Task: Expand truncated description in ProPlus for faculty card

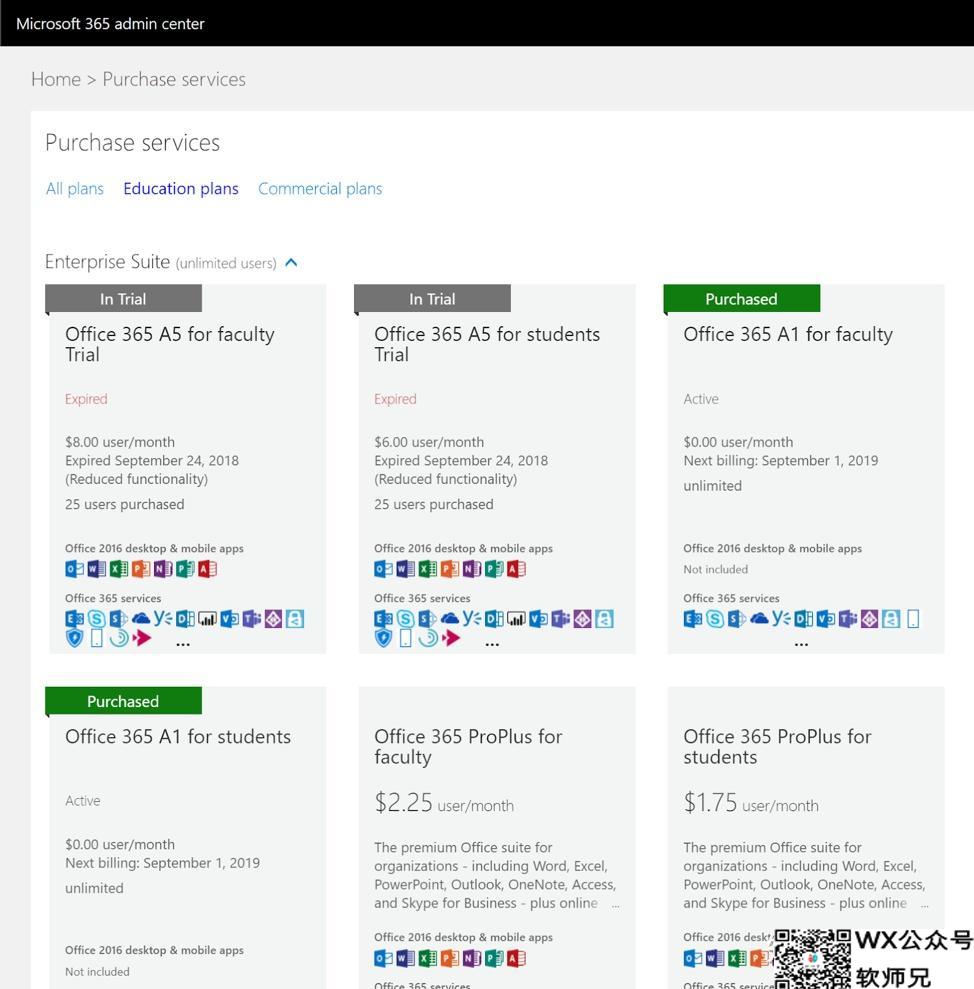Action: click(x=616, y=906)
